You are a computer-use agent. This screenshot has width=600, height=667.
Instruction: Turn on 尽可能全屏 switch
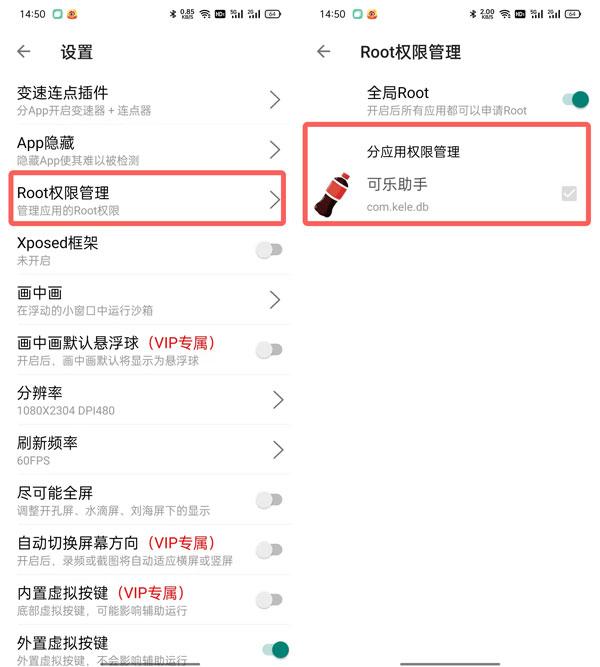269,500
